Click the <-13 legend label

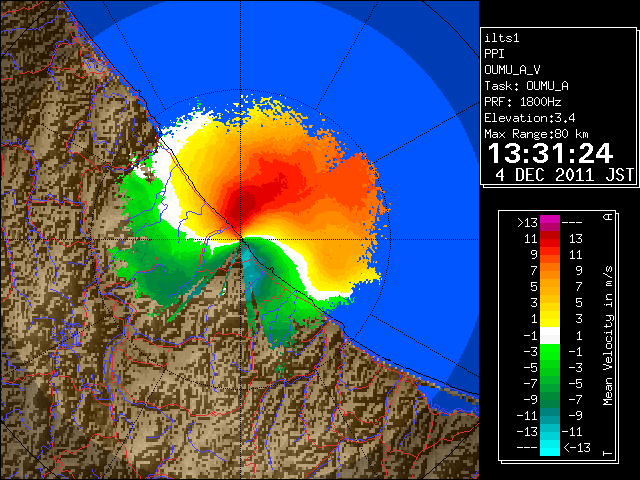tap(576, 448)
